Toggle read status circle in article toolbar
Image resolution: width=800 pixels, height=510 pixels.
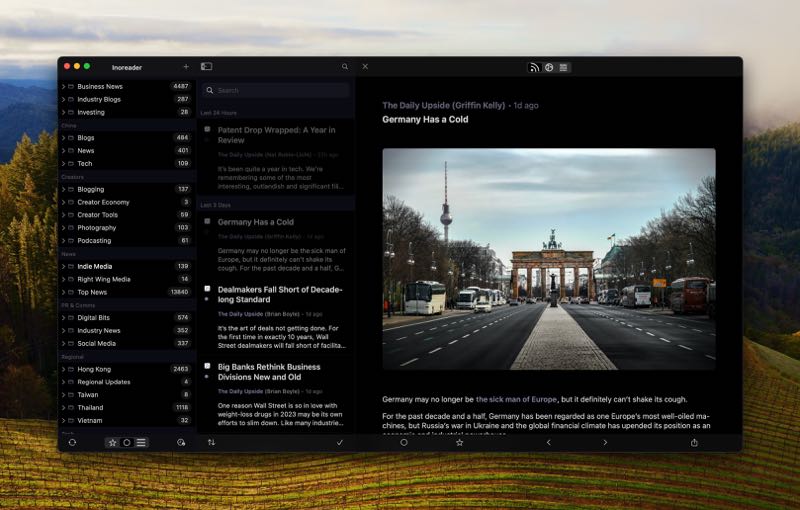pyautogui.click(x=404, y=442)
